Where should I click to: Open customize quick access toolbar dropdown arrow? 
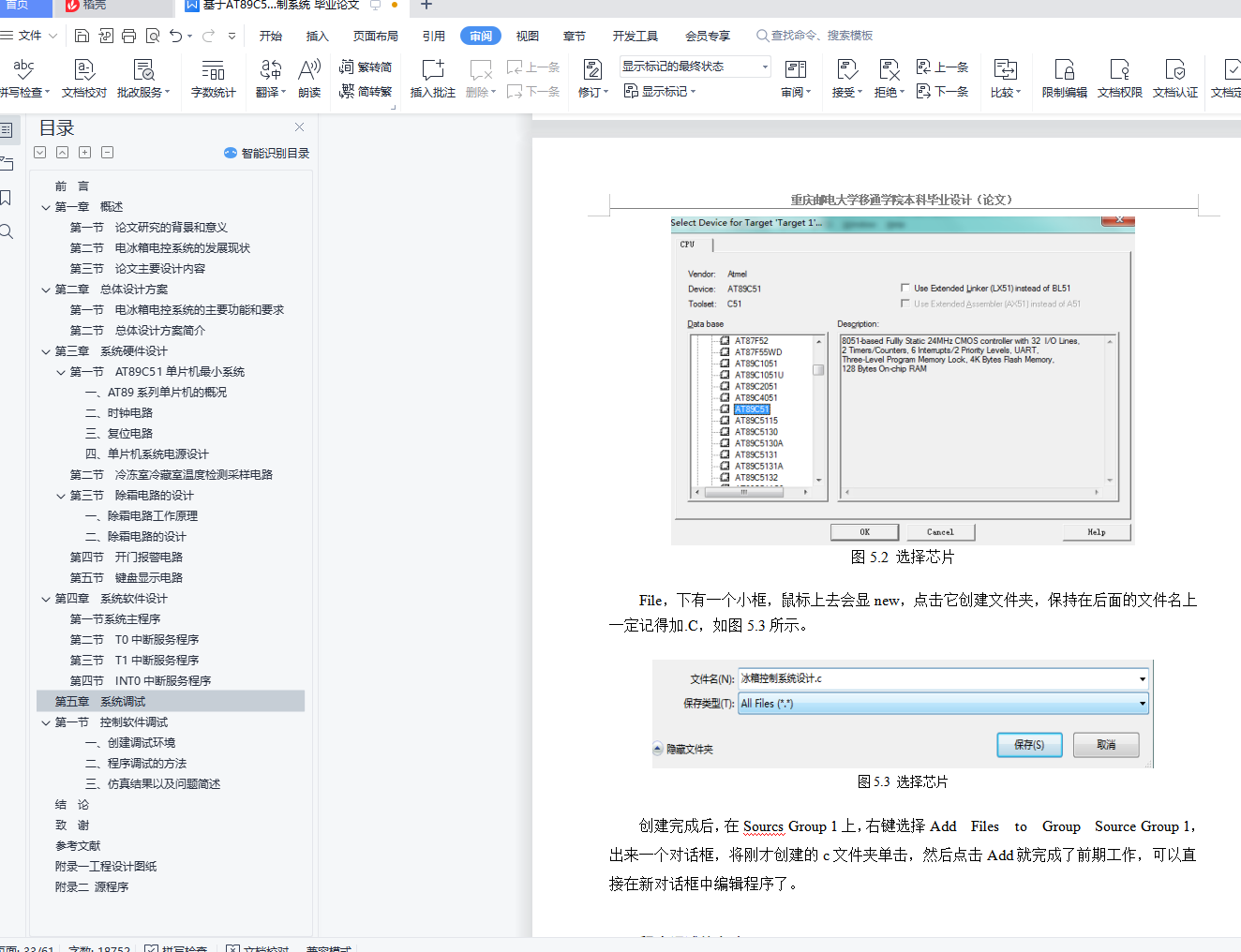point(232,36)
